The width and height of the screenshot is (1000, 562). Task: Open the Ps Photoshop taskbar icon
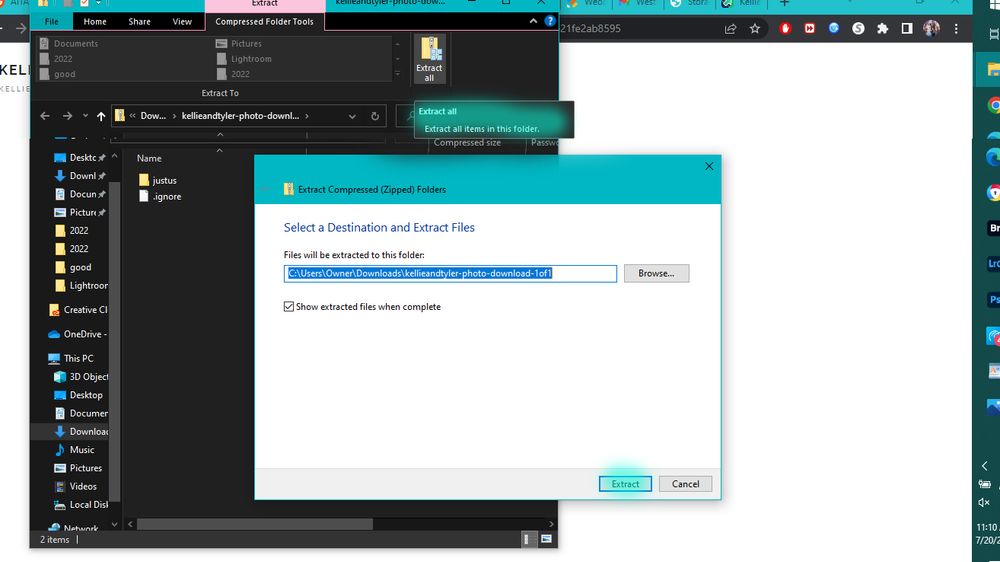[994, 299]
